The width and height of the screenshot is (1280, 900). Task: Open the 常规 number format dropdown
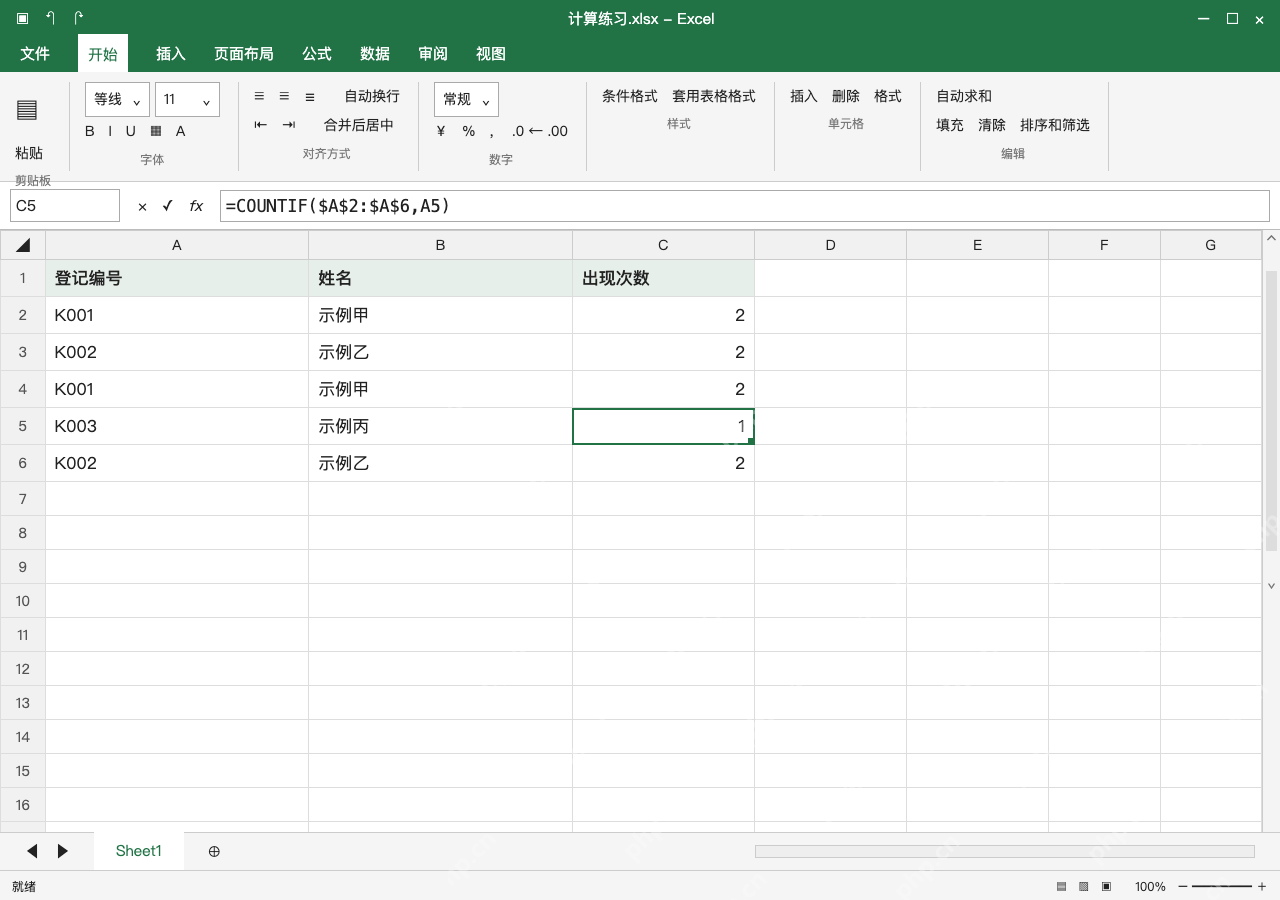coord(466,99)
